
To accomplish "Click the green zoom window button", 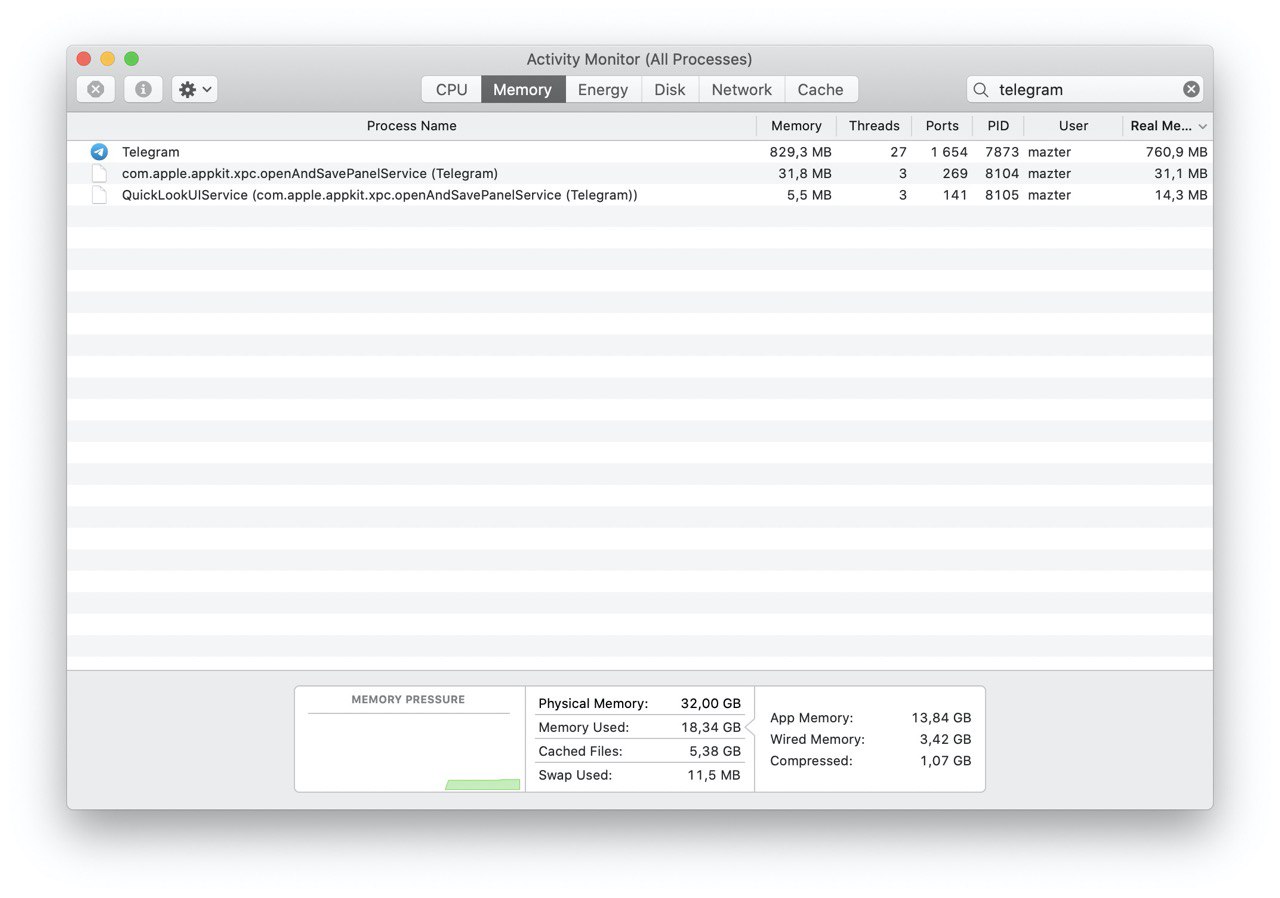I will click(x=132, y=59).
